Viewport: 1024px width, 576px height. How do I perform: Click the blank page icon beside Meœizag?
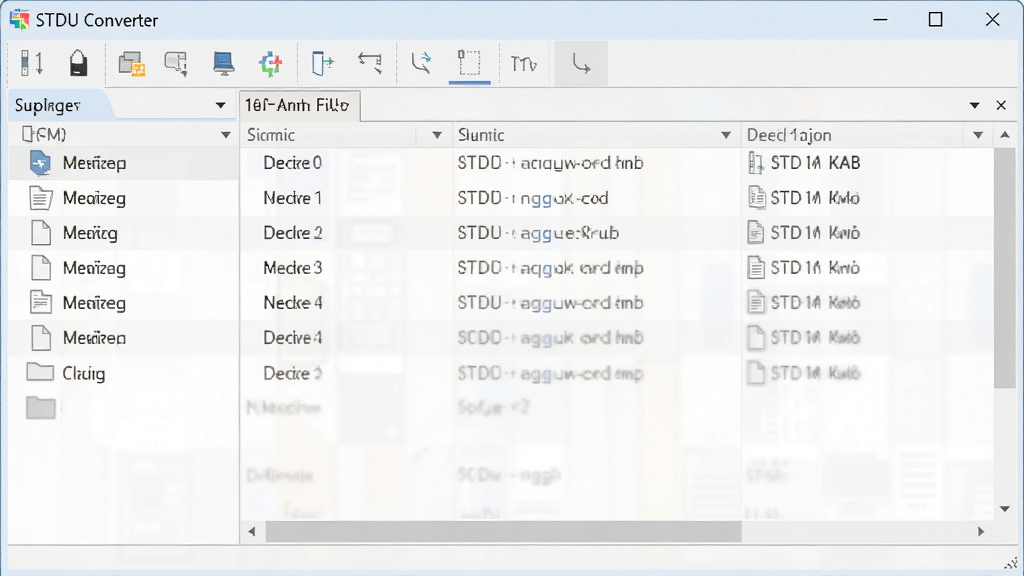click(41, 268)
